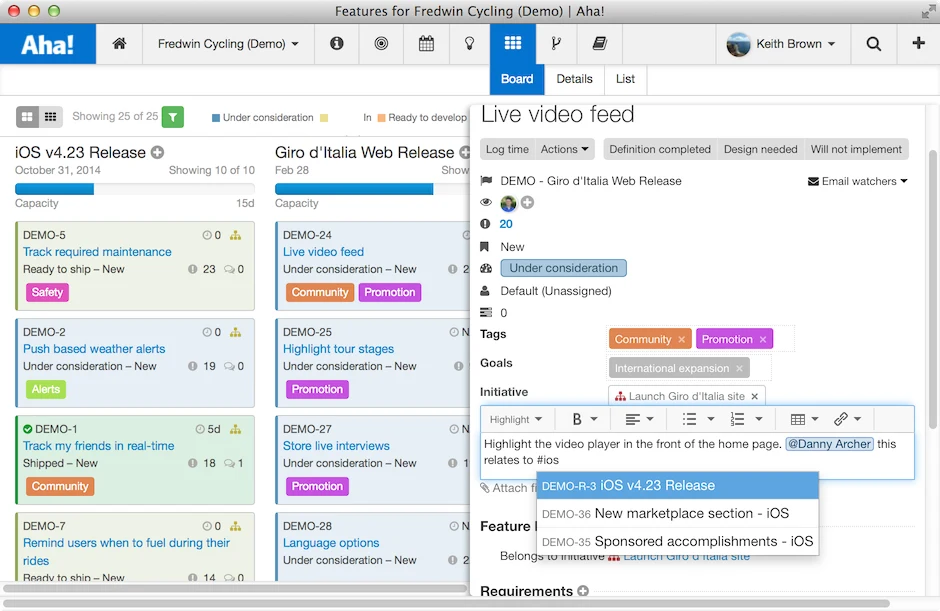
Task: Add a new requirement with plus icon
Action: 583,591
